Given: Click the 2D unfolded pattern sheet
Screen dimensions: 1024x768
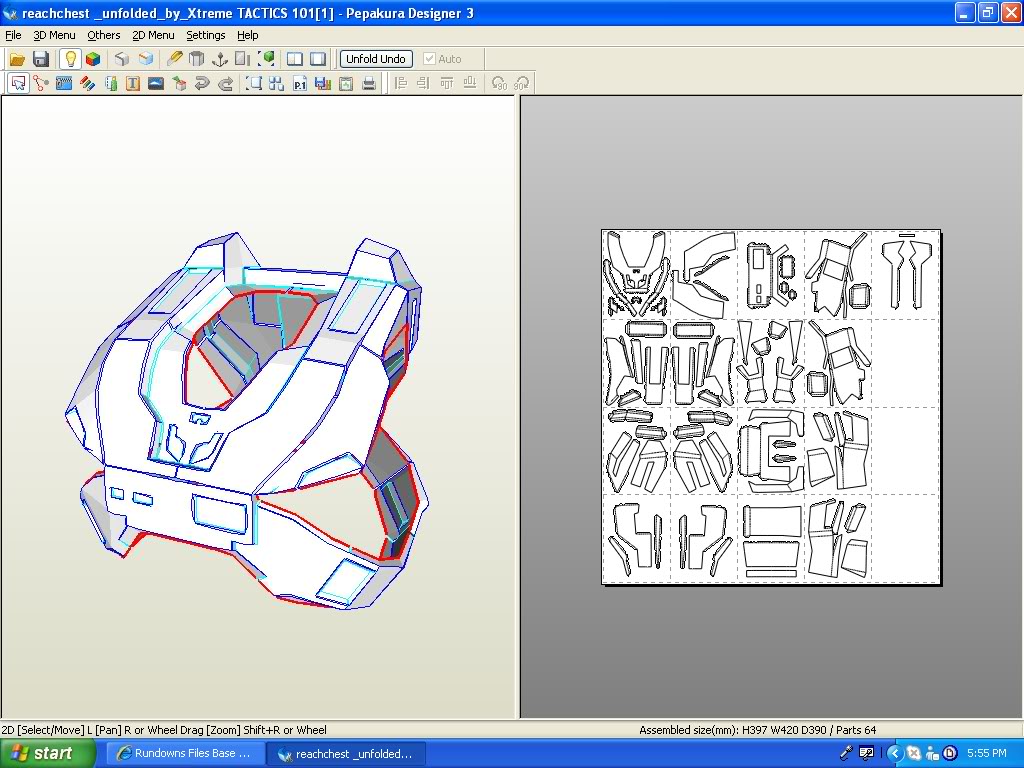Looking at the screenshot, I should click(x=771, y=406).
